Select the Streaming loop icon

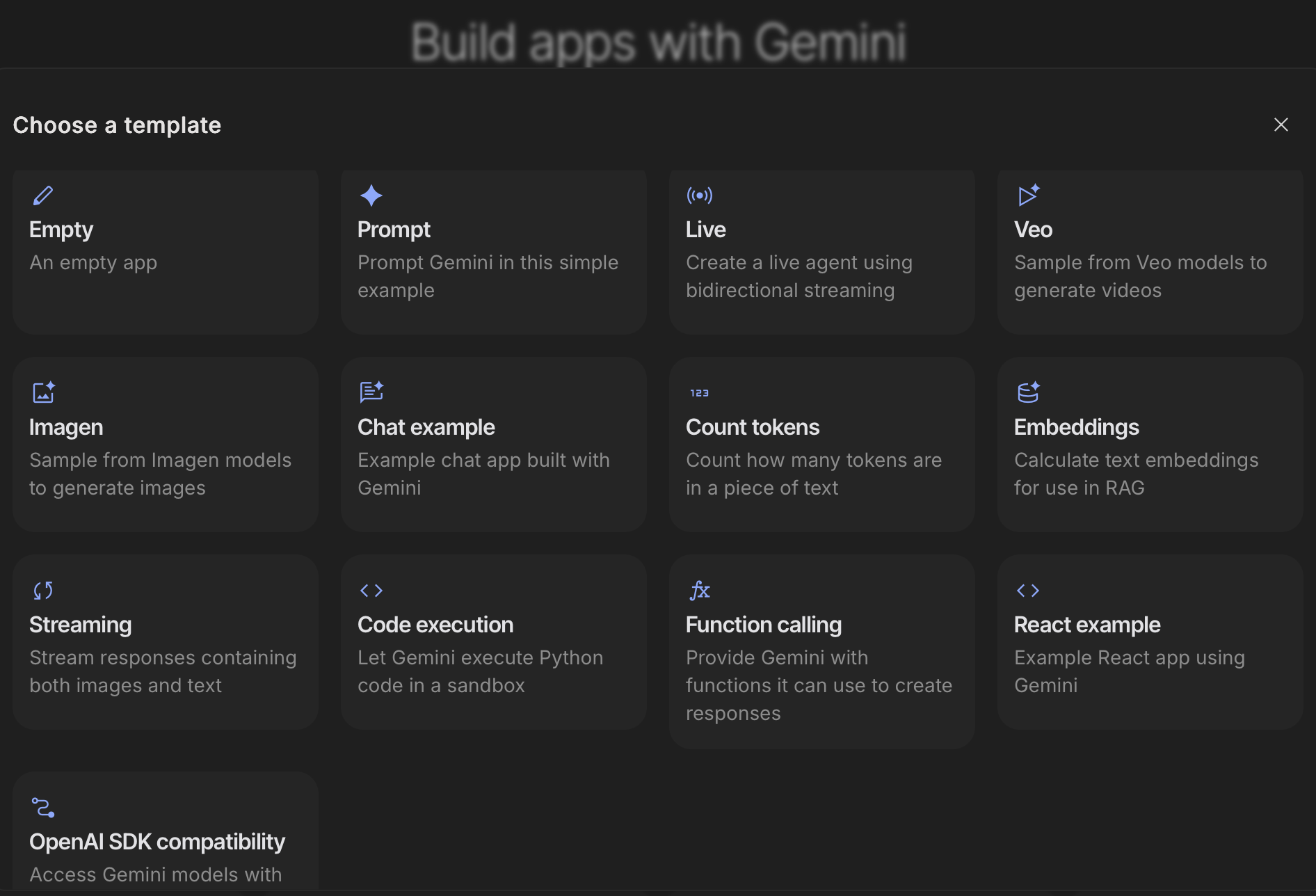pos(42,590)
